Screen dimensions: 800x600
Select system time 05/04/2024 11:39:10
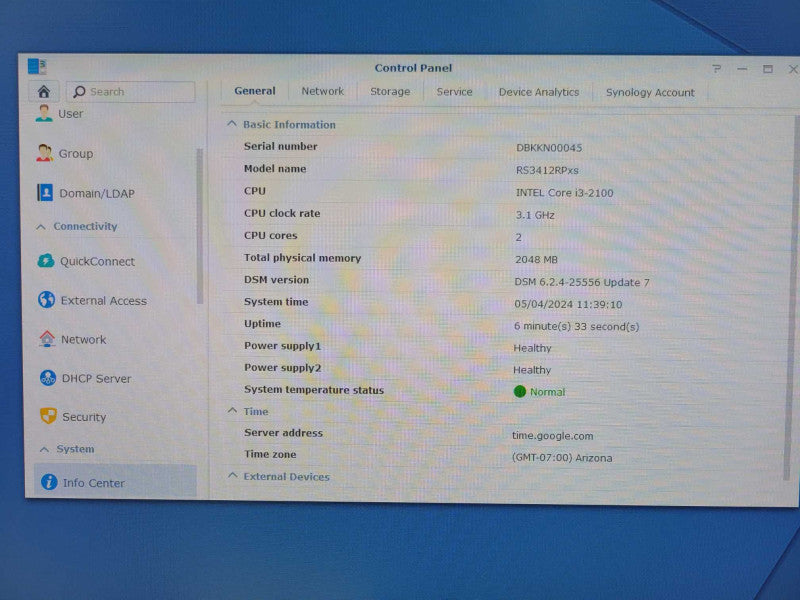tap(568, 305)
